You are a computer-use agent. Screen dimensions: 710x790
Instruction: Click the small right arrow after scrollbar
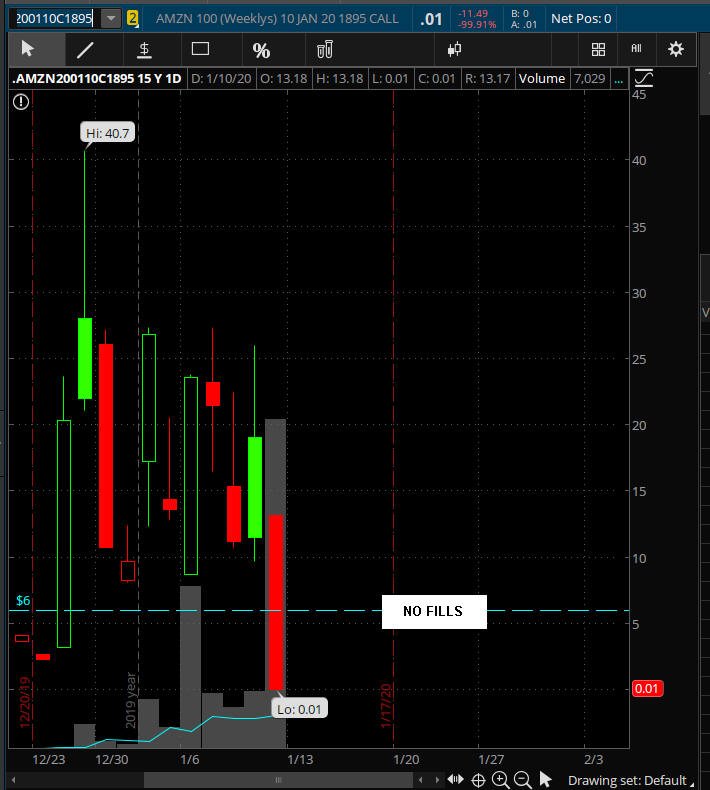pyautogui.click(x=436, y=780)
